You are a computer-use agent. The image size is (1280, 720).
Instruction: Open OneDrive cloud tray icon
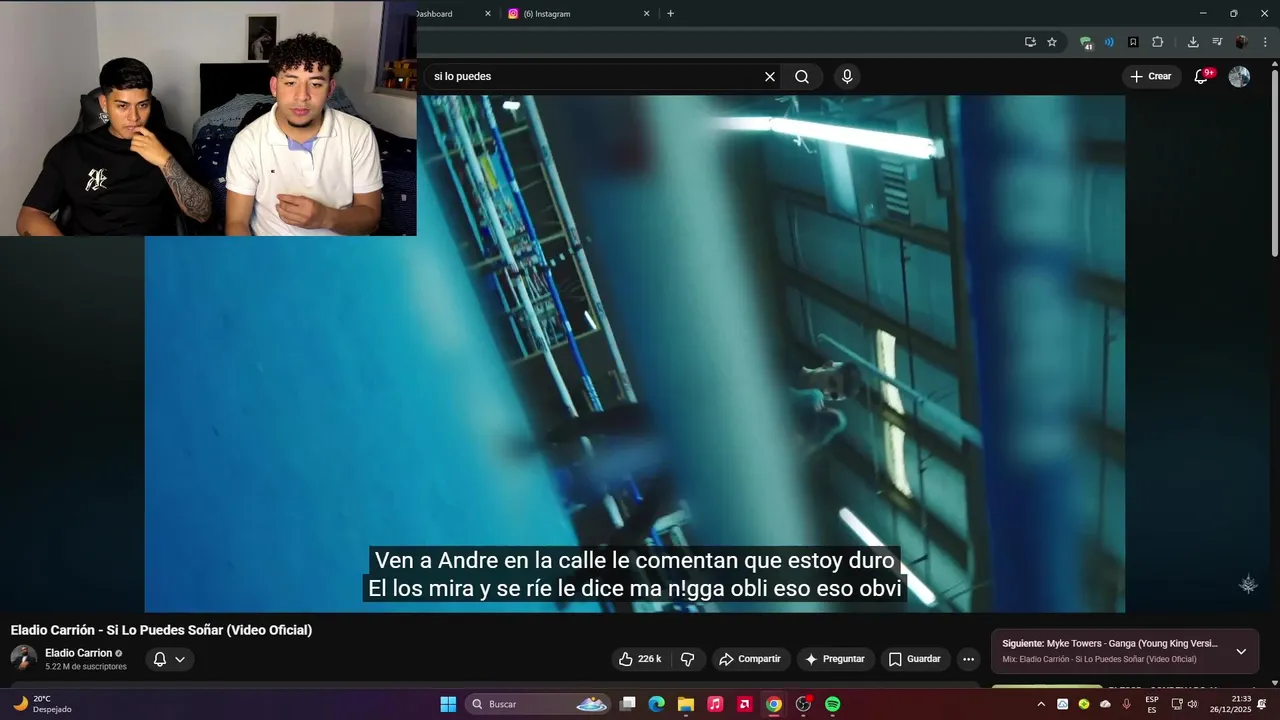(x=1105, y=704)
